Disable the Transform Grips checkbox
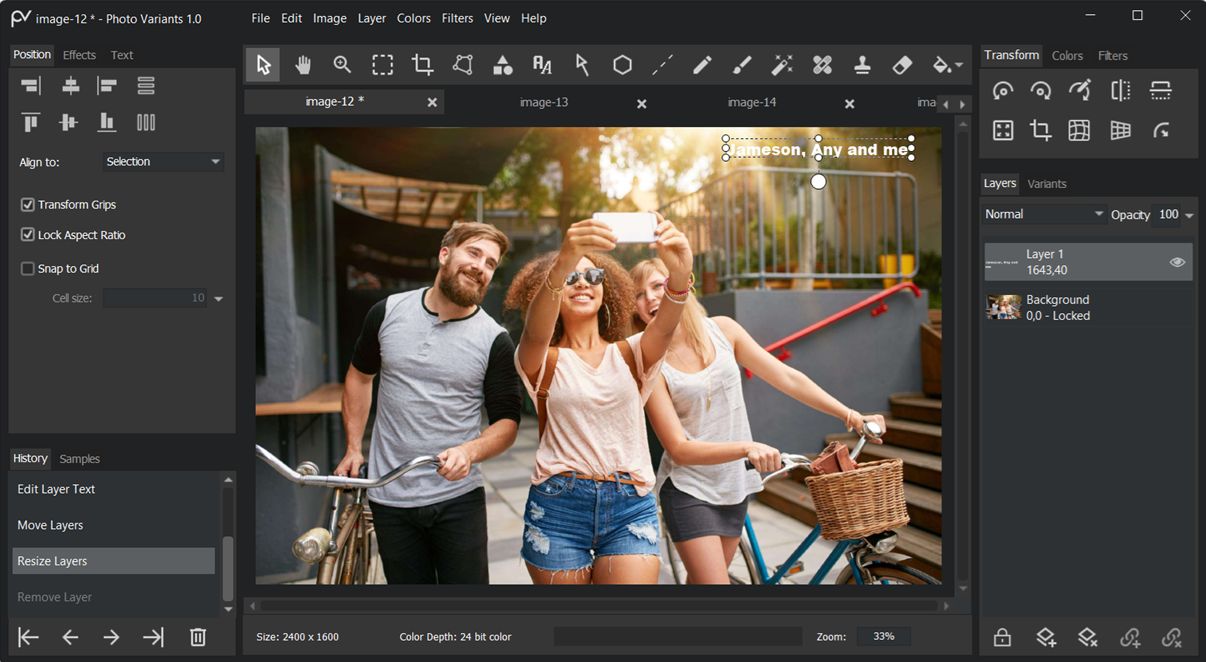The width and height of the screenshot is (1206, 662). click(28, 205)
